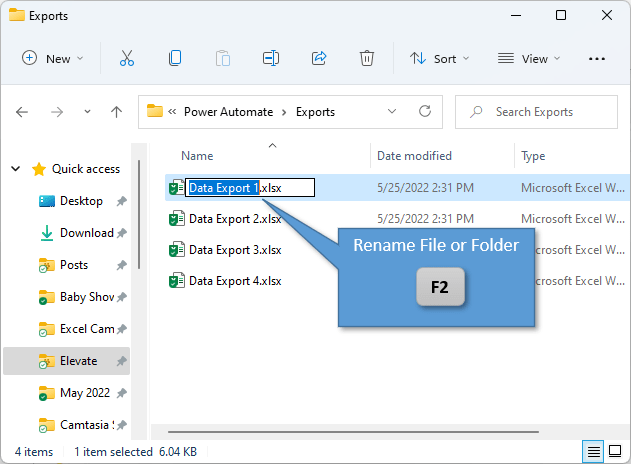Open the See more ellipsis menu

pyautogui.click(x=597, y=59)
